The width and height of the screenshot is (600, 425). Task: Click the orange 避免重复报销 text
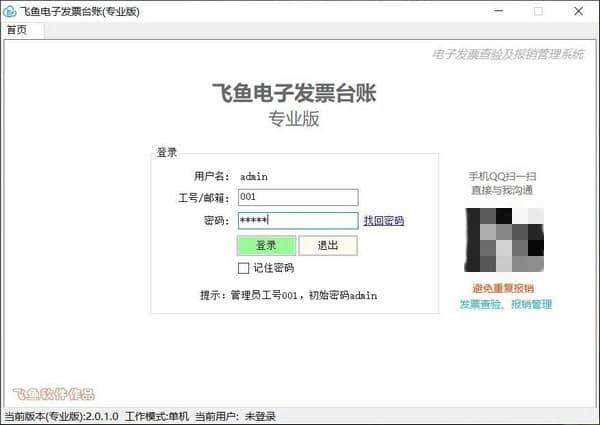pos(505,288)
